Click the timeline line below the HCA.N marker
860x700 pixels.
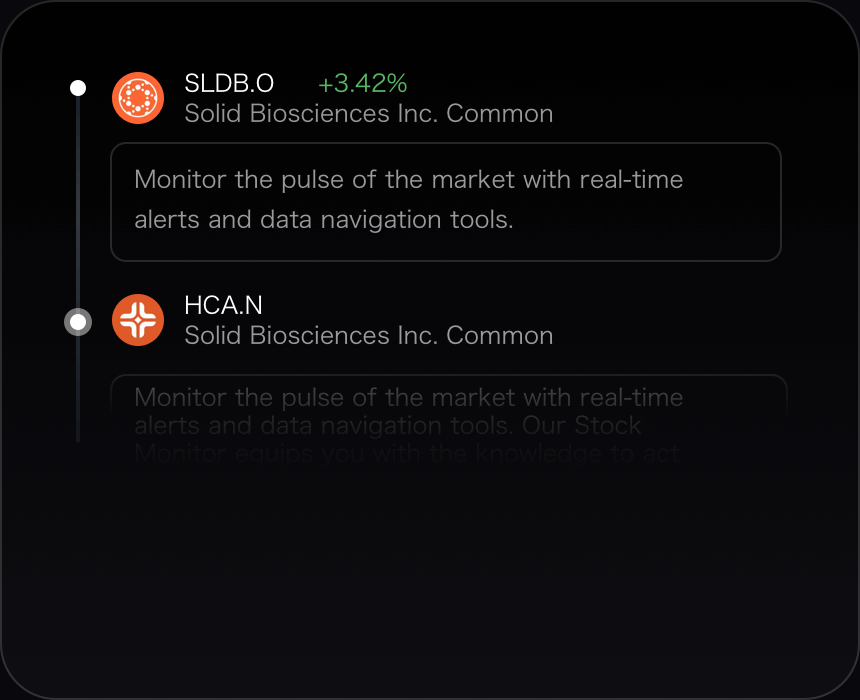78,390
